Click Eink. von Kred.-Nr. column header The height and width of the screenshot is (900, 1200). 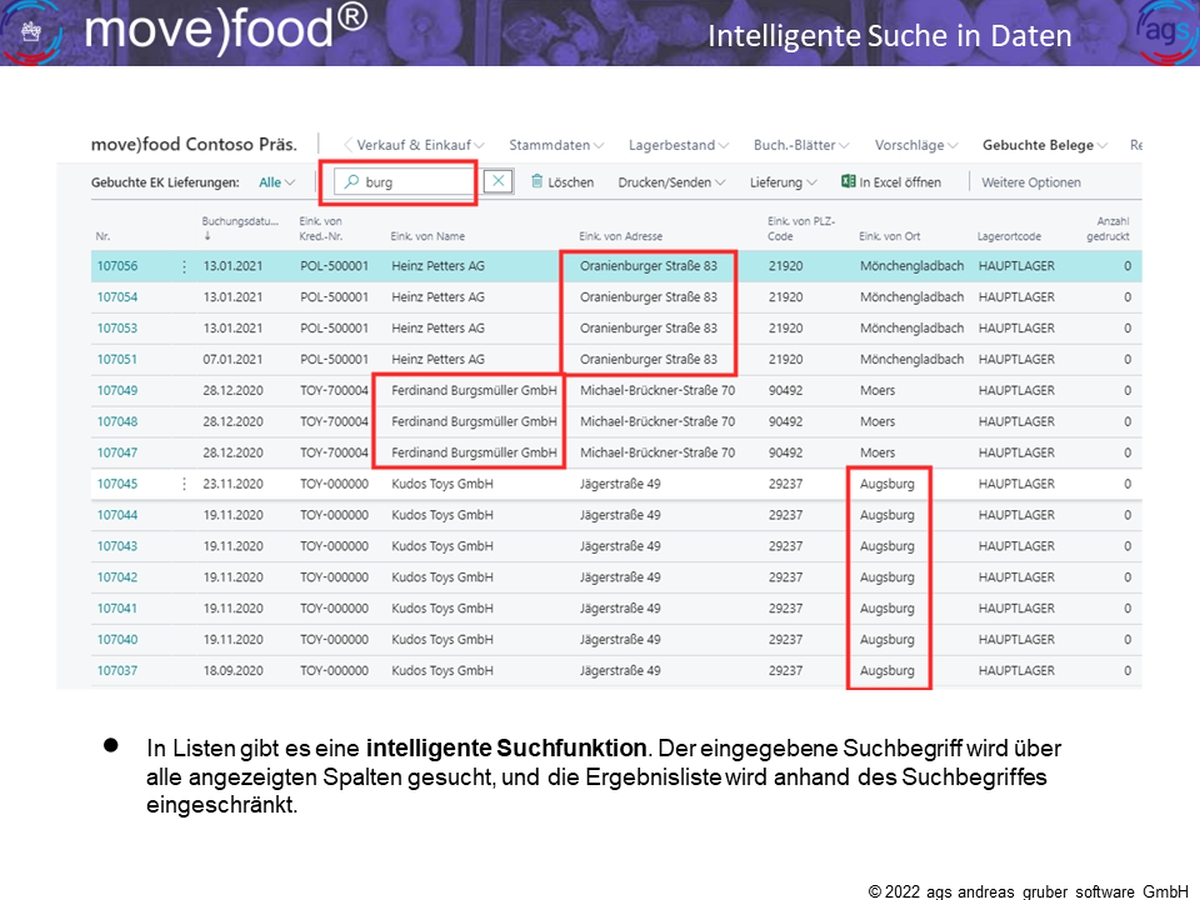[322, 228]
